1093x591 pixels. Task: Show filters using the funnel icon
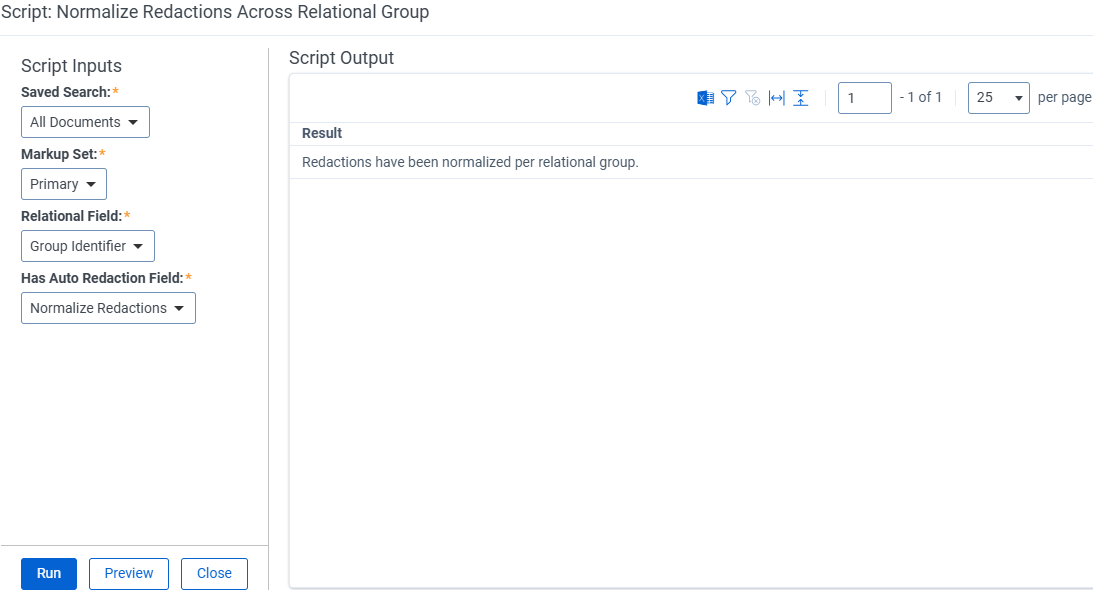pyautogui.click(x=728, y=98)
